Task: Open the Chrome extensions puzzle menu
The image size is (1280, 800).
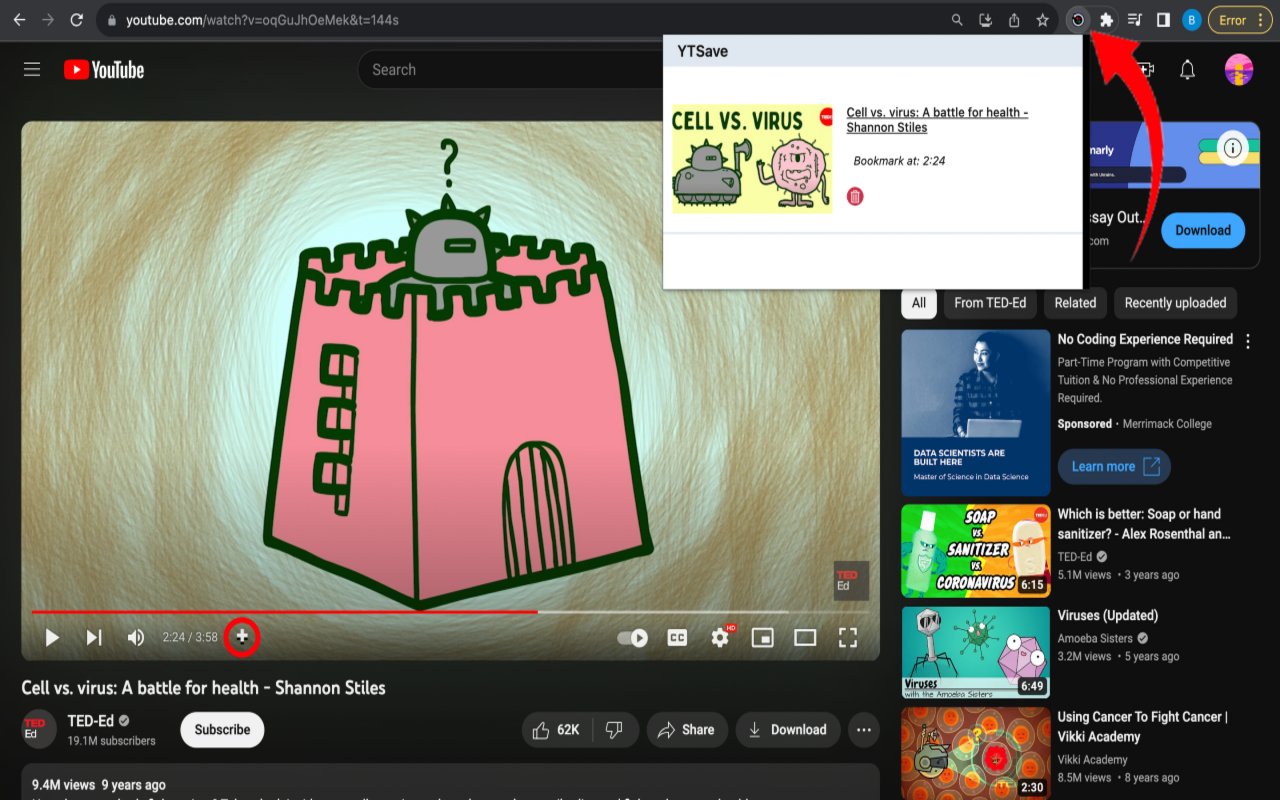Action: click(1106, 20)
